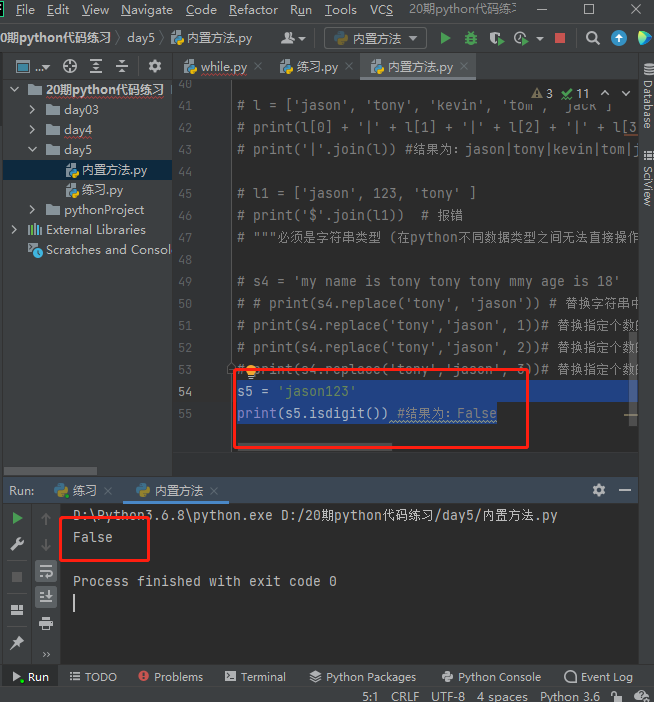This screenshot has height=702, width=654.
Task: Pin the Run tab with pin icon
Action: pyautogui.click(x=17, y=643)
